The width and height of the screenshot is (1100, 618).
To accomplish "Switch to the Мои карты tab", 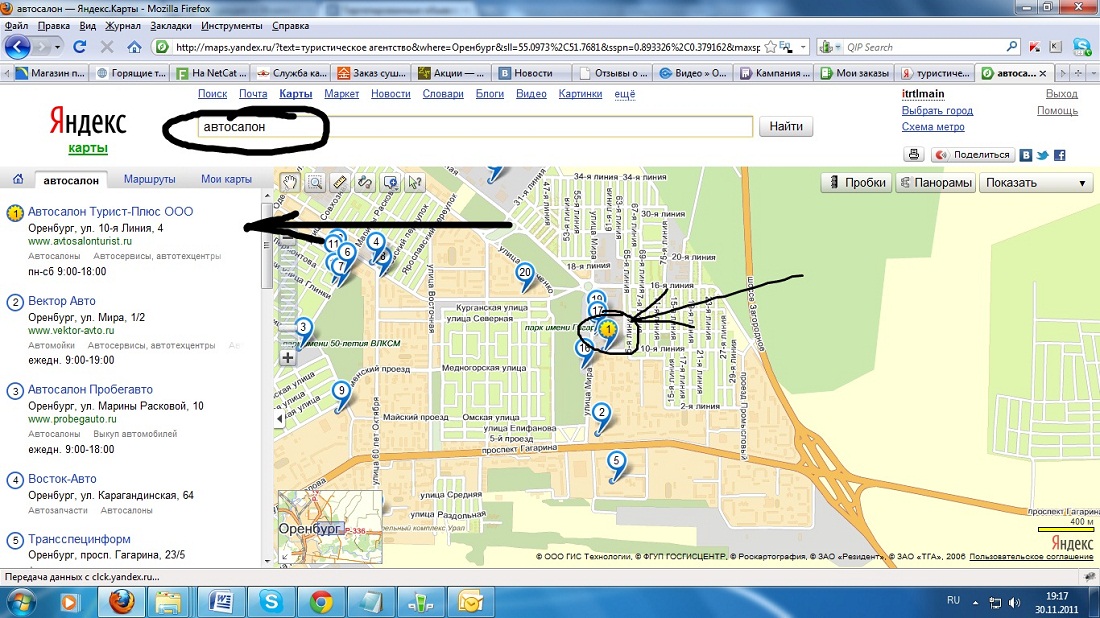I will [226, 179].
